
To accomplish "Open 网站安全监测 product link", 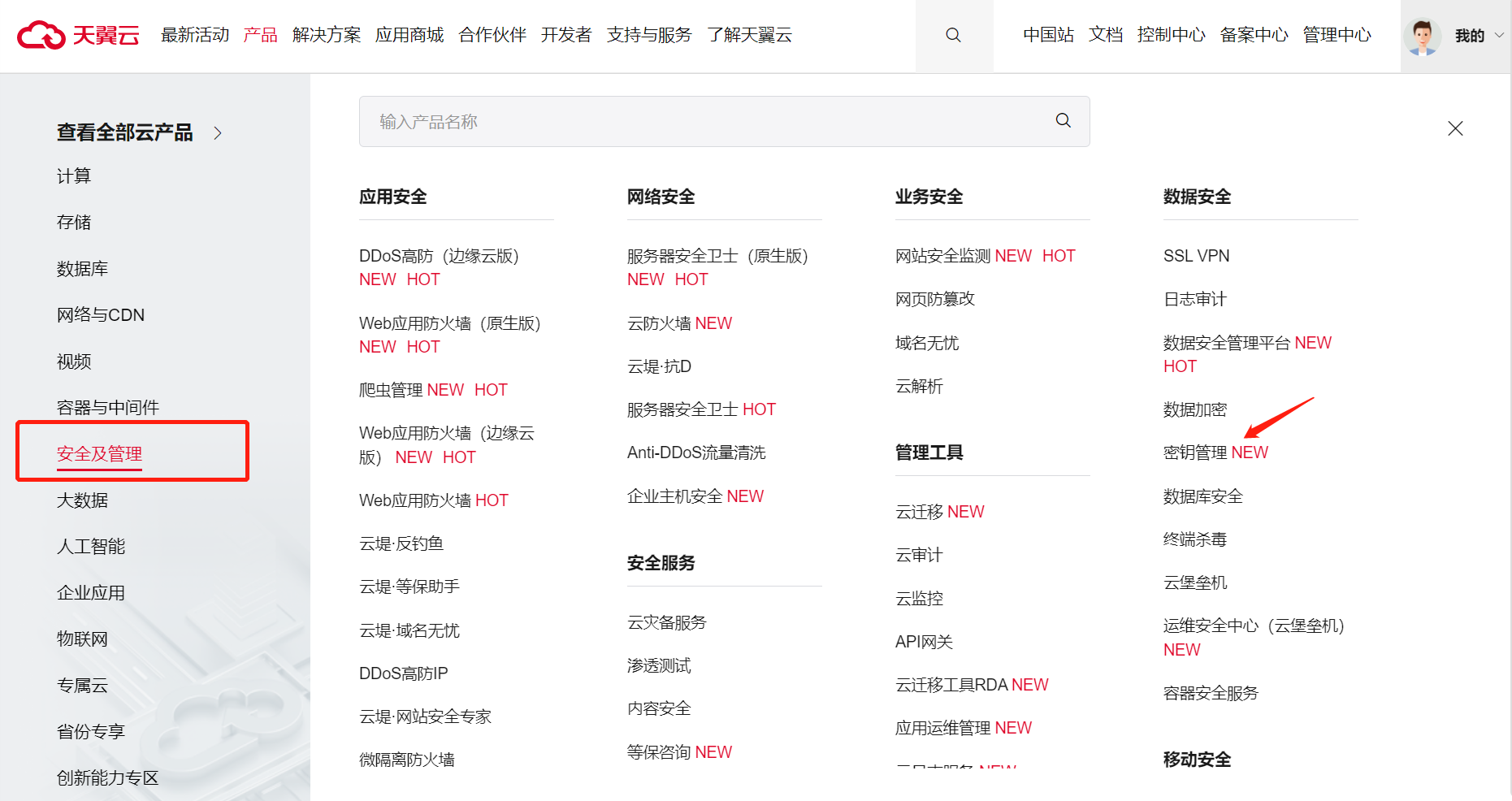I will tap(943, 256).
